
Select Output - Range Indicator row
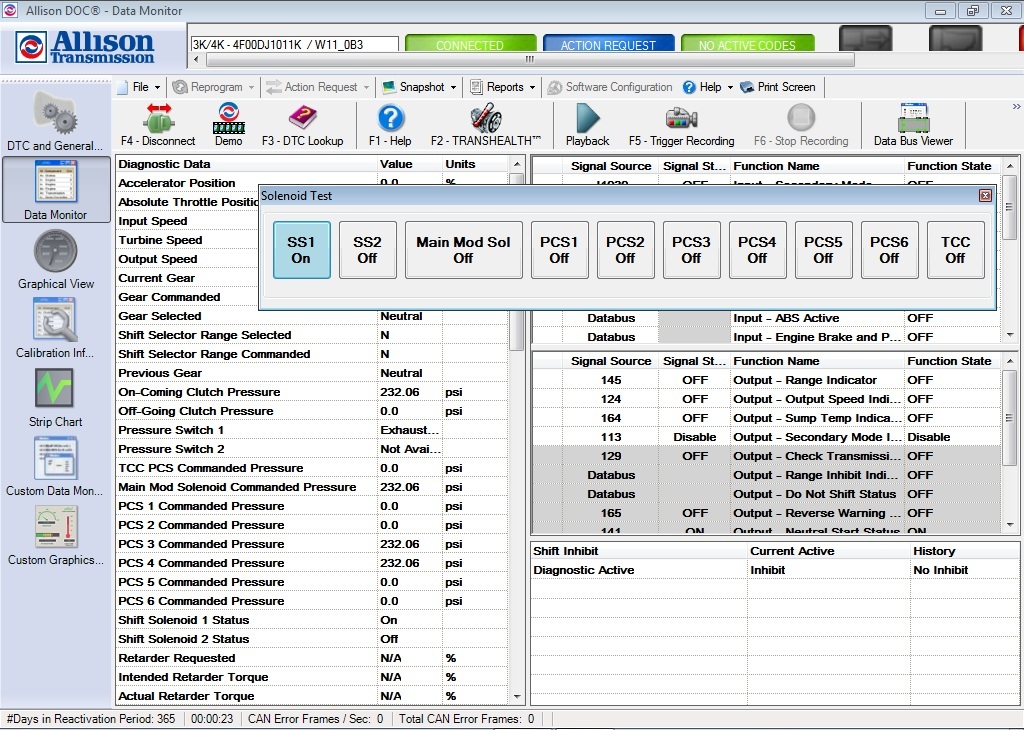coord(767,380)
